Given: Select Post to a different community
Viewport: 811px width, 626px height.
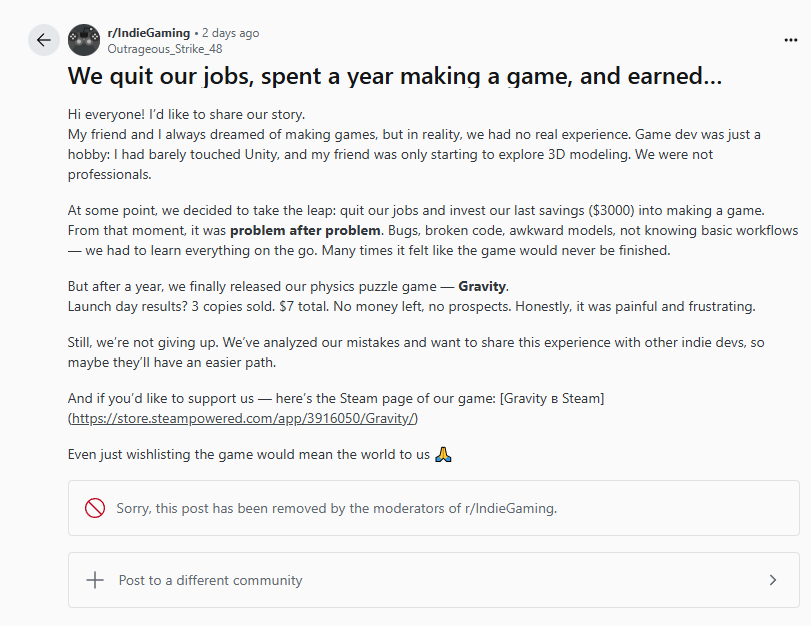Looking at the screenshot, I should coord(210,580).
